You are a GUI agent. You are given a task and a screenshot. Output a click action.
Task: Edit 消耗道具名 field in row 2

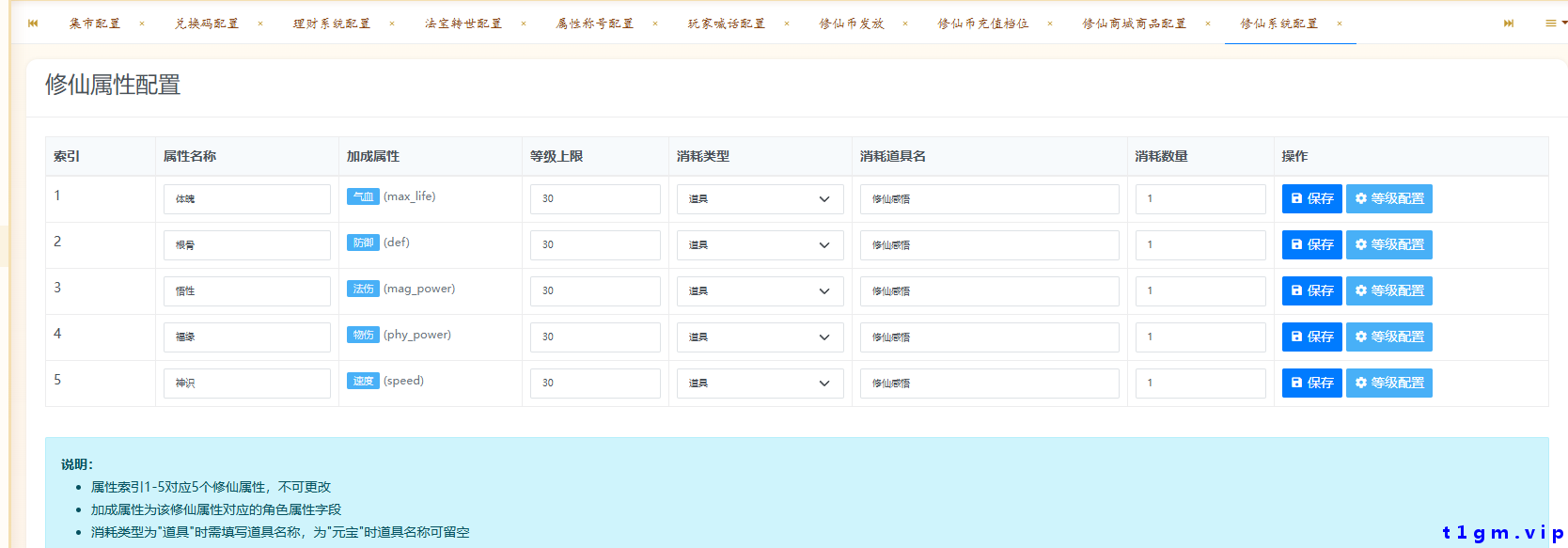990,245
